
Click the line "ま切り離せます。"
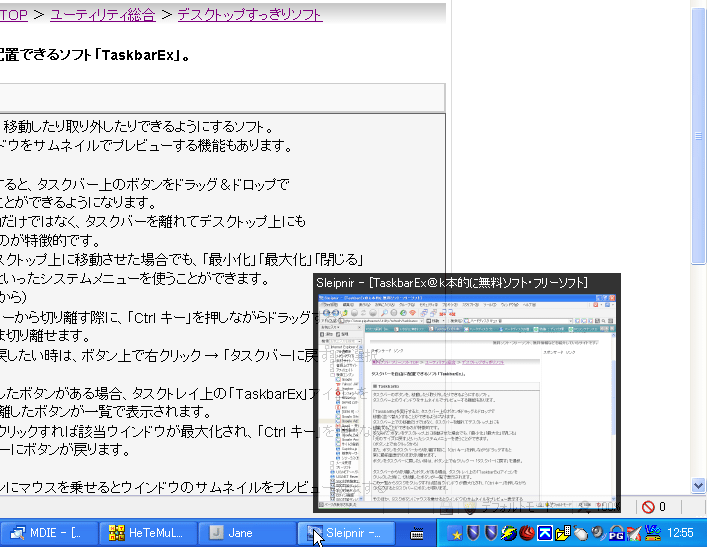[45, 336]
